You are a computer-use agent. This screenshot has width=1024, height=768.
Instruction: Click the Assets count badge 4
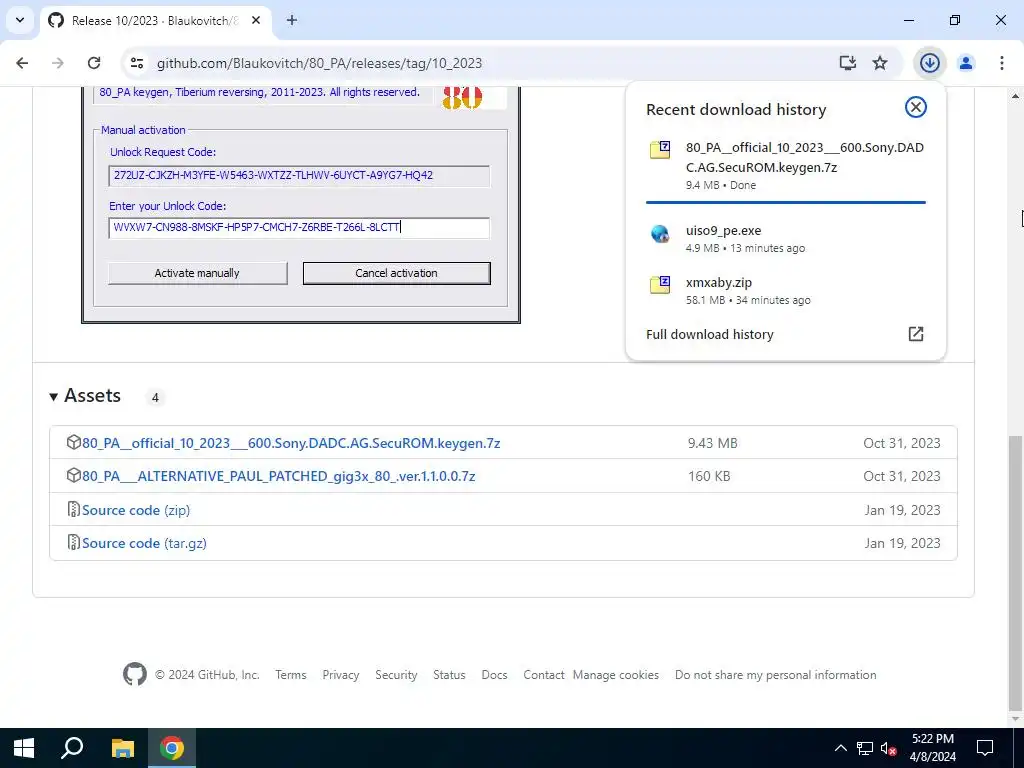pyautogui.click(x=155, y=397)
